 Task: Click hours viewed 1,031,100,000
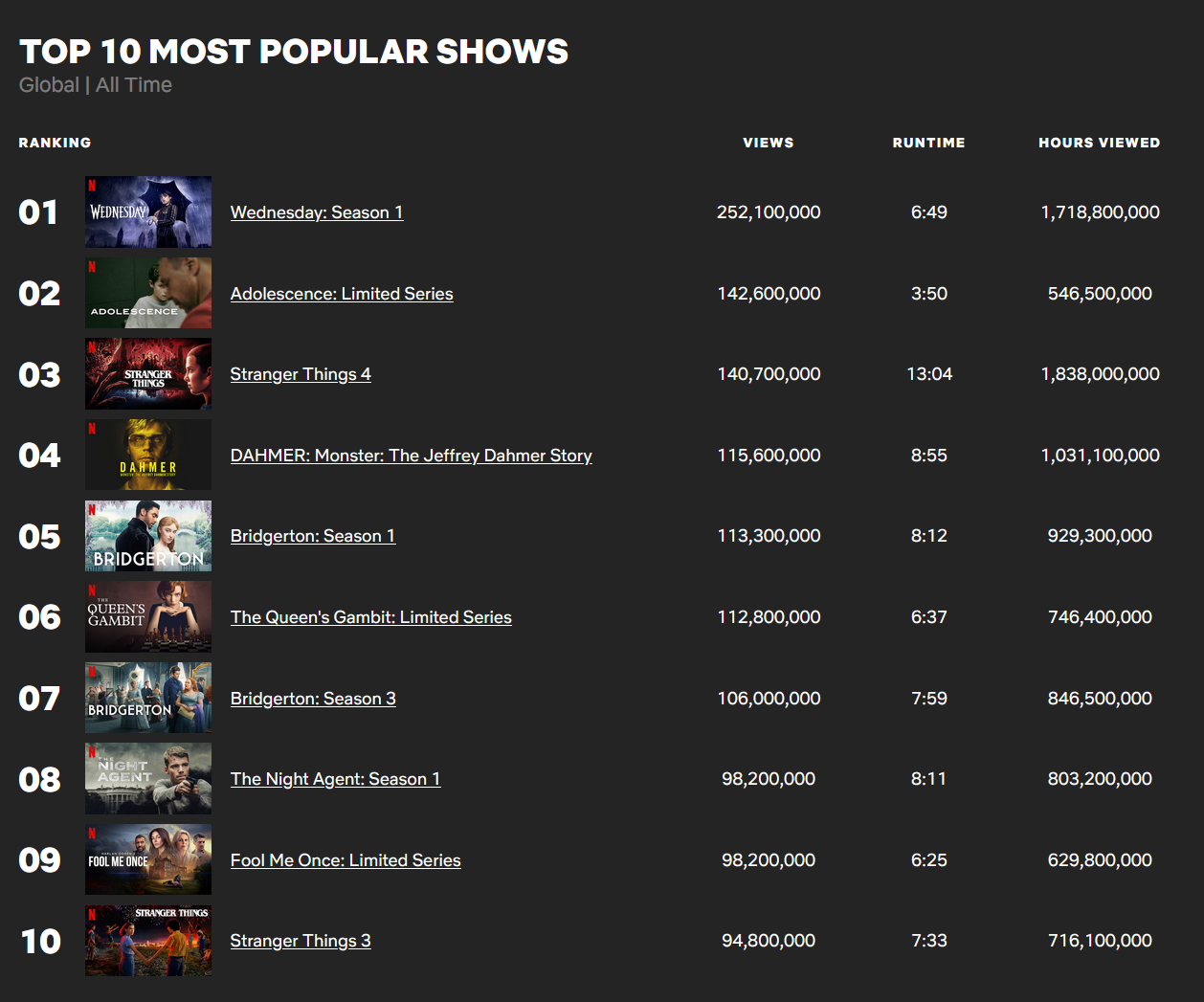pyautogui.click(x=1100, y=456)
